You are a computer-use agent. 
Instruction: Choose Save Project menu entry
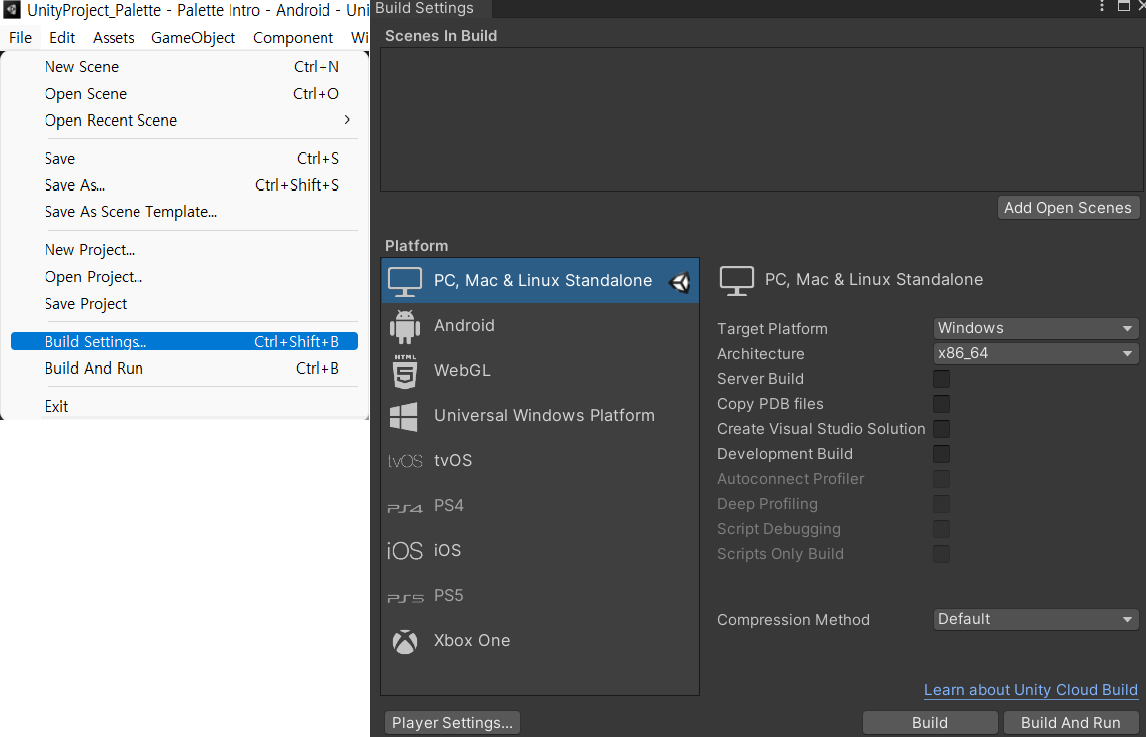184,304
